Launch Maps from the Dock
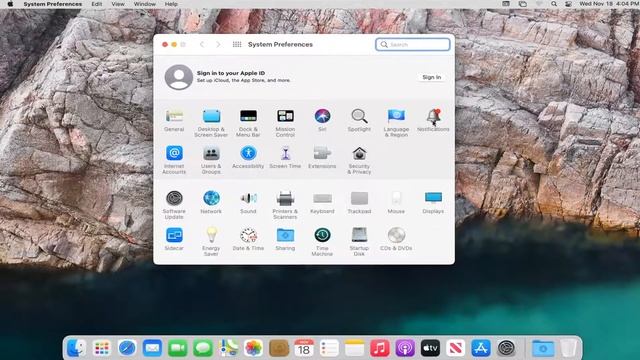The height and width of the screenshot is (360, 640). (x=228, y=348)
